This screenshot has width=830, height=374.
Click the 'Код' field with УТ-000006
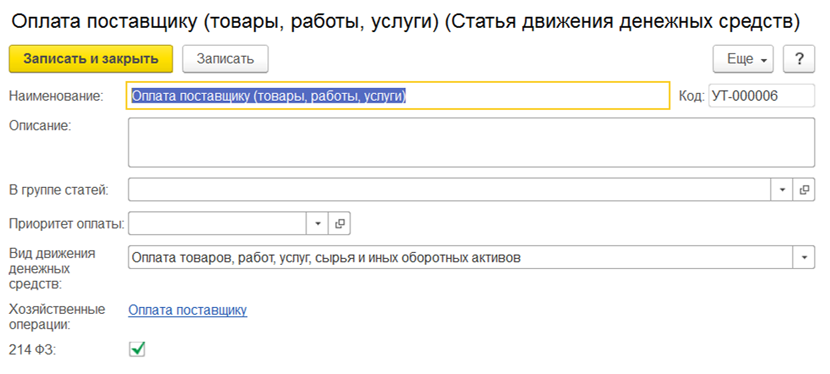[762, 96]
